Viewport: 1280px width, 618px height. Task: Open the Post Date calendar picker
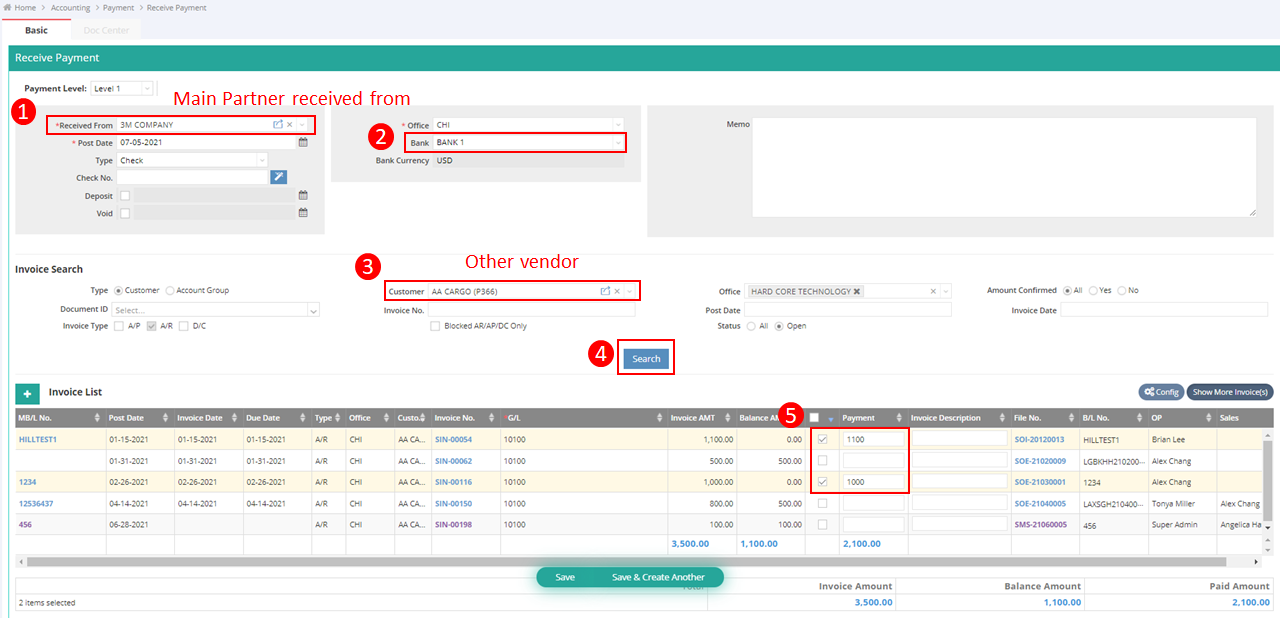coord(303,143)
